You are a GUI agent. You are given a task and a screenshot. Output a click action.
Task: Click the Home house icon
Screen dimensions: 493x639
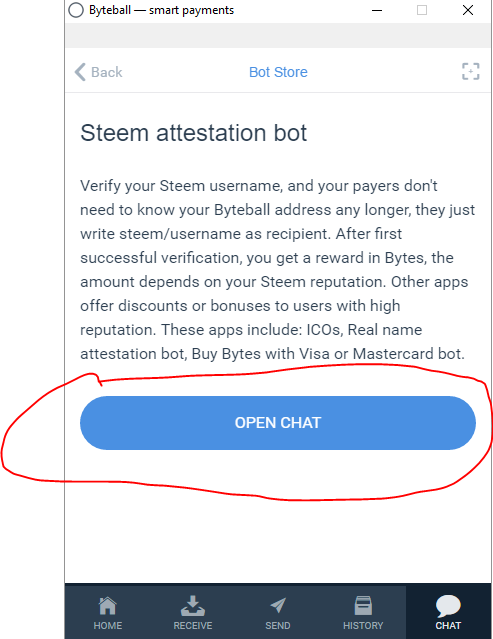click(x=108, y=606)
